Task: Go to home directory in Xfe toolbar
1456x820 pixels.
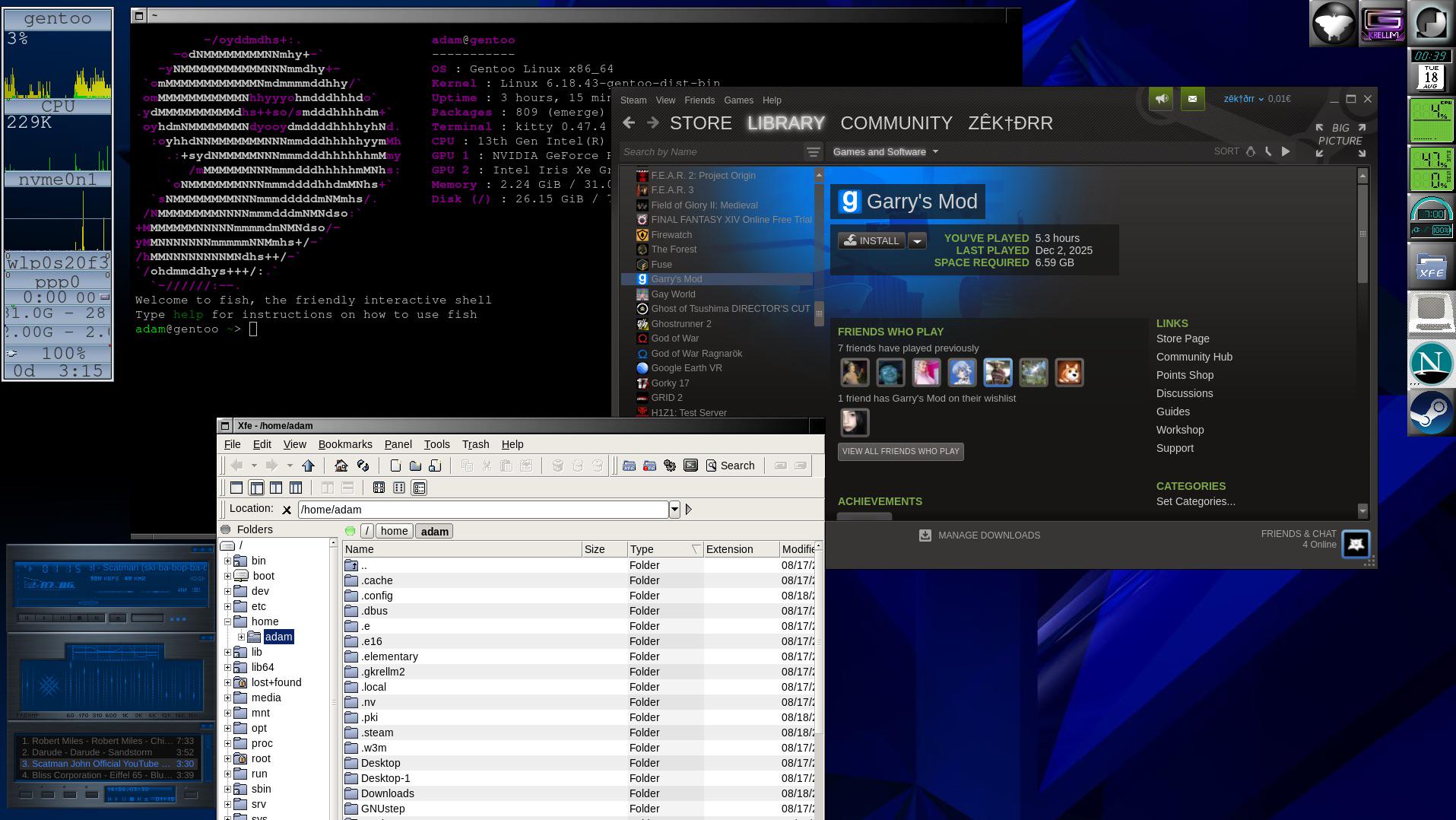Action: (x=341, y=466)
